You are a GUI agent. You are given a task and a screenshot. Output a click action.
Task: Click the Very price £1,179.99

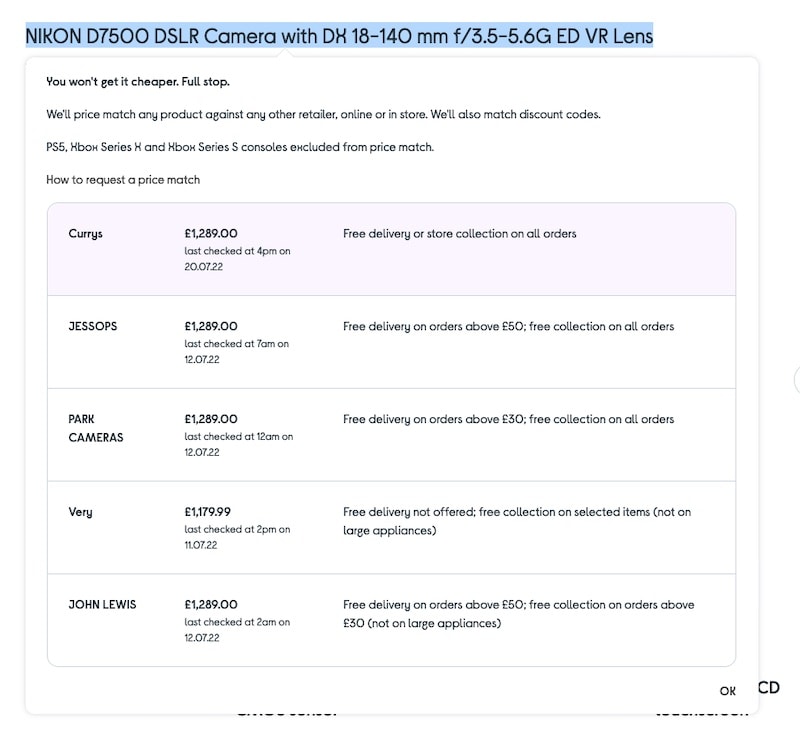tap(207, 512)
